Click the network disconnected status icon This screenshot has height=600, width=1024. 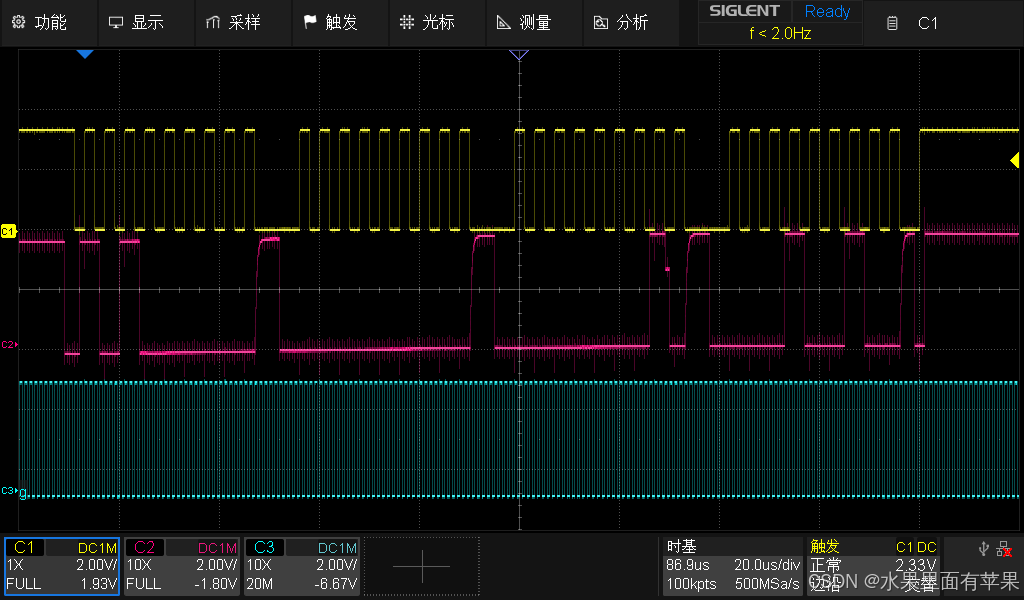(1004, 549)
